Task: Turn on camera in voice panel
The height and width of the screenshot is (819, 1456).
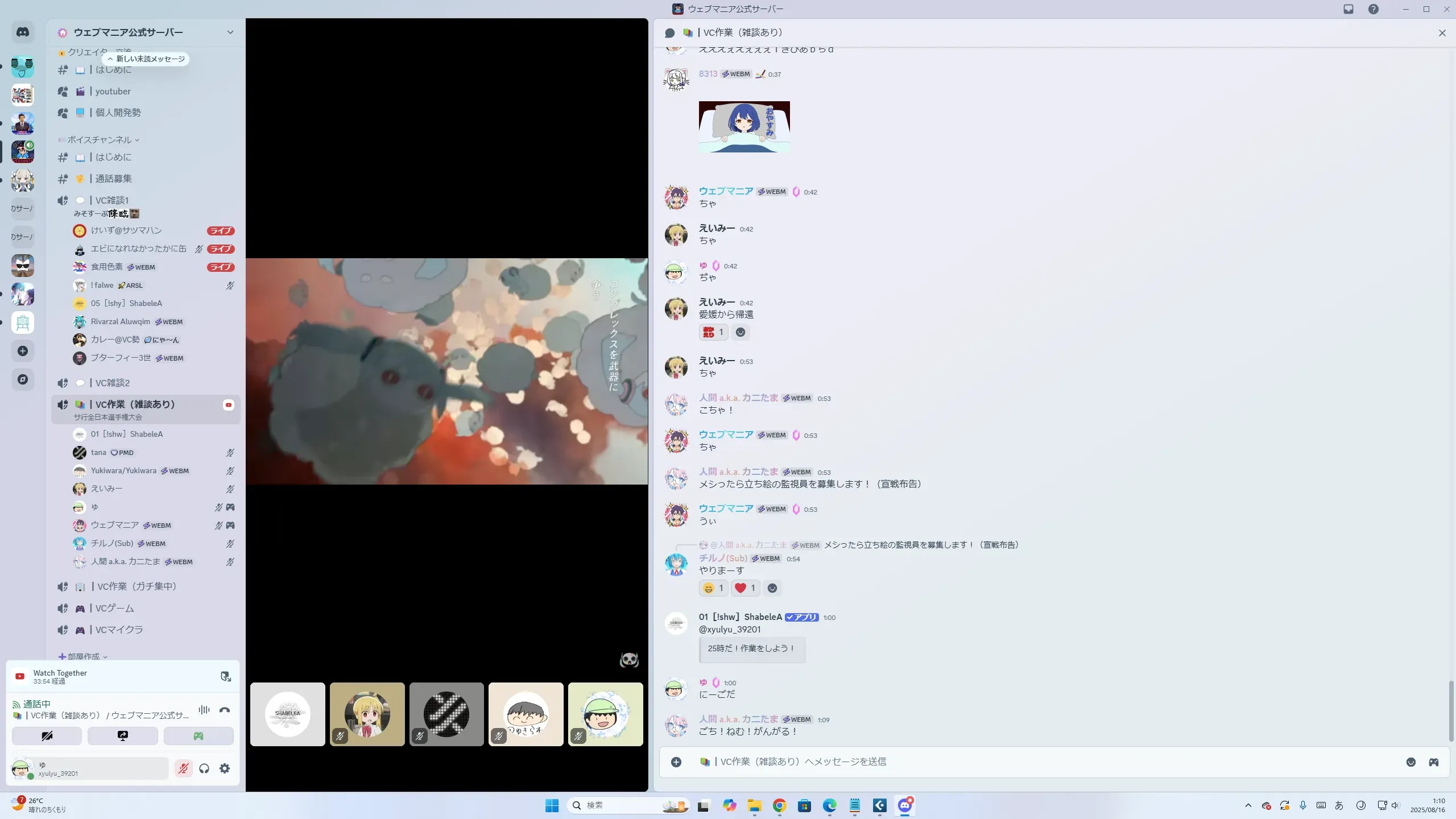Action: click(x=47, y=736)
